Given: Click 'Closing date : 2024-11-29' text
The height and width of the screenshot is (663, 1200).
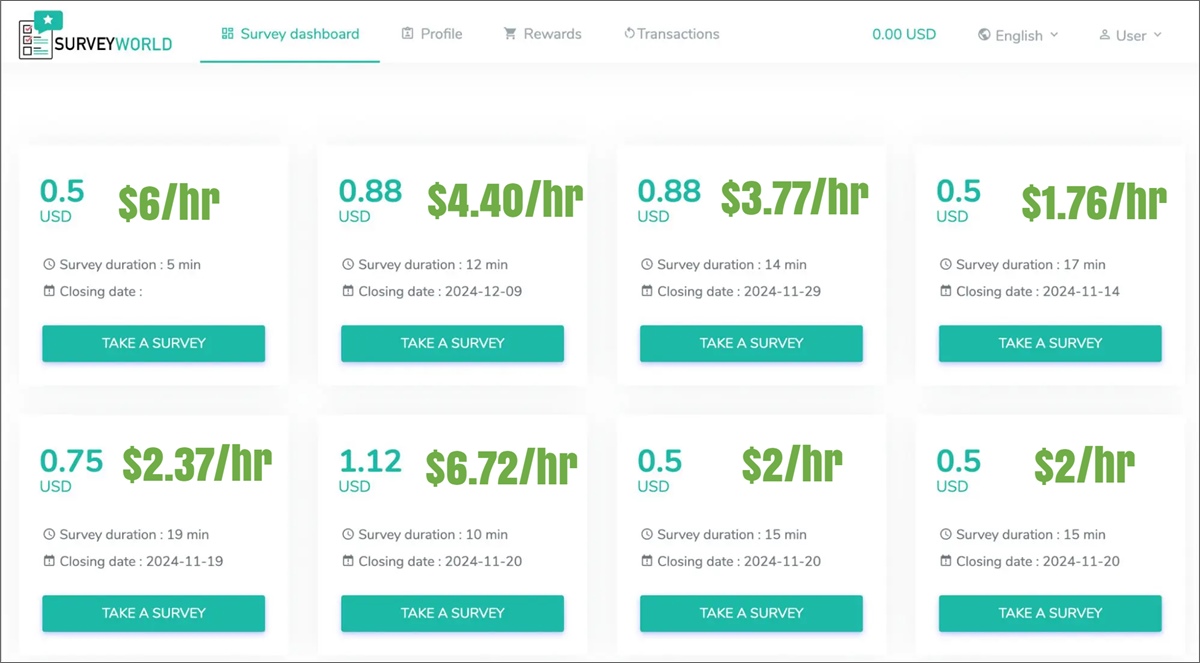Looking at the screenshot, I should 739,292.
